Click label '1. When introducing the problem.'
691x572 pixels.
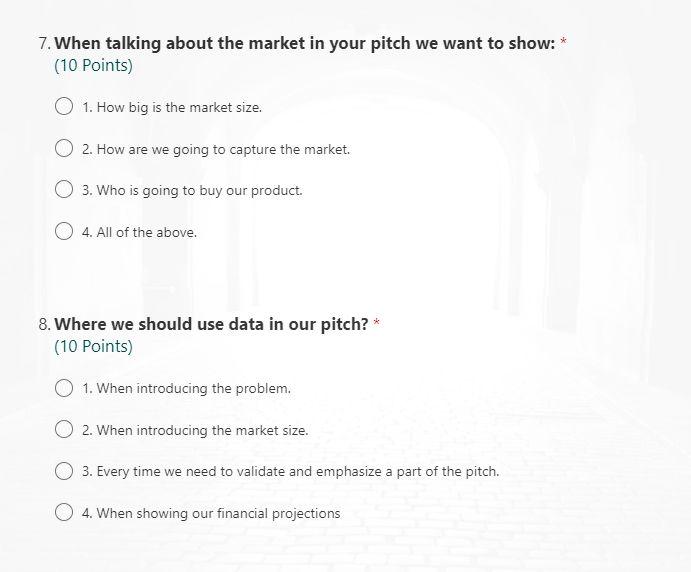coord(186,389)
